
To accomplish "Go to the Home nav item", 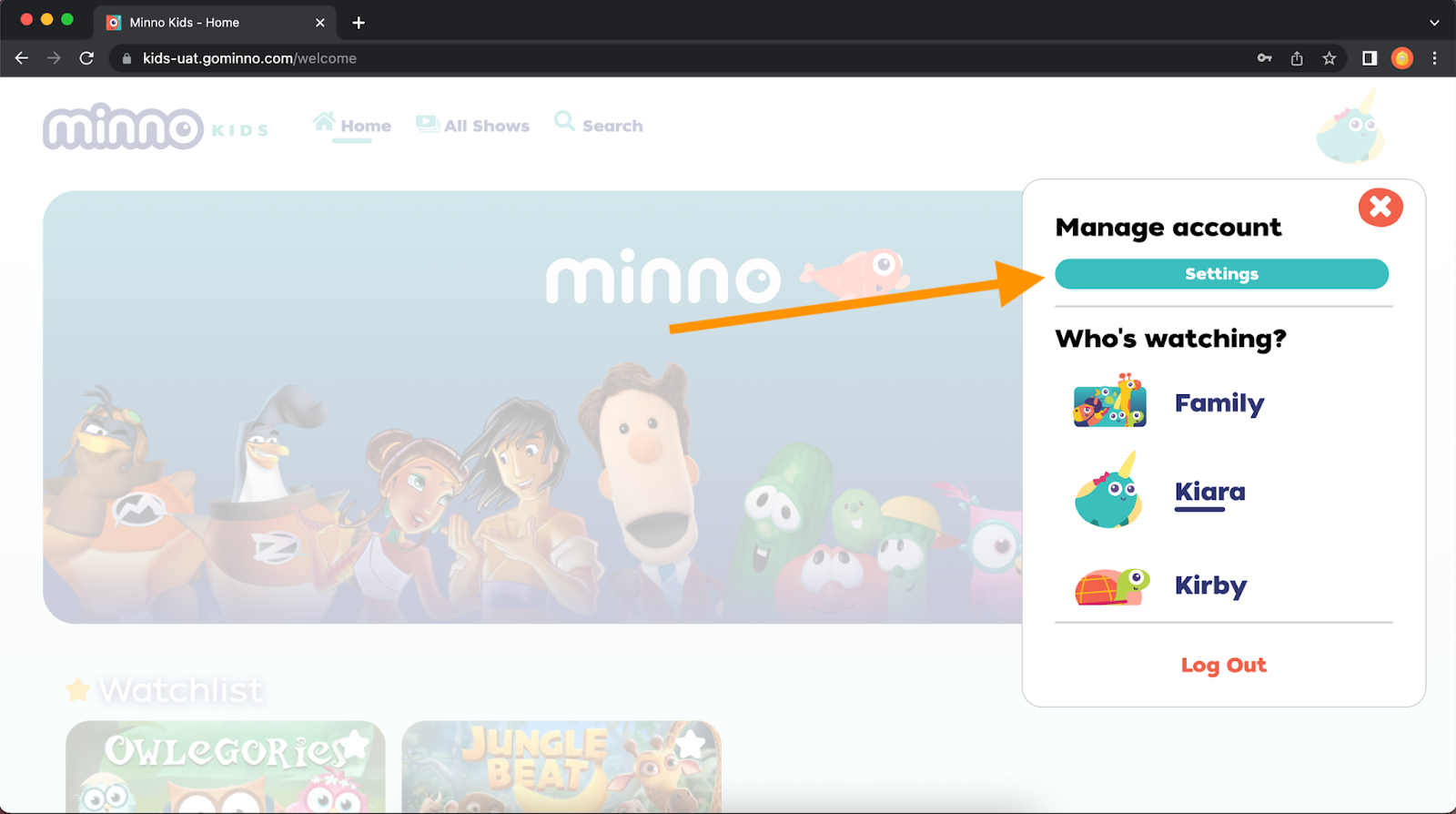I will coord(353,126).
